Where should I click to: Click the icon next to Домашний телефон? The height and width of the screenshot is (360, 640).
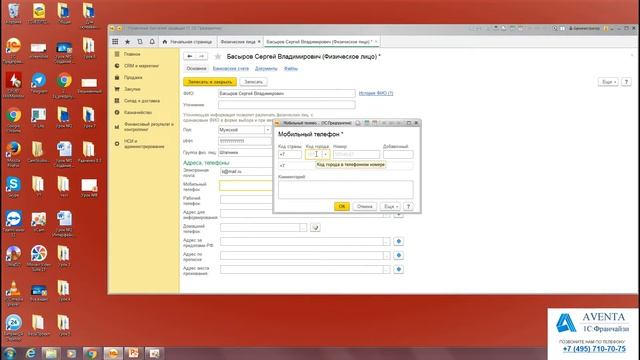[x=315, y=227]
